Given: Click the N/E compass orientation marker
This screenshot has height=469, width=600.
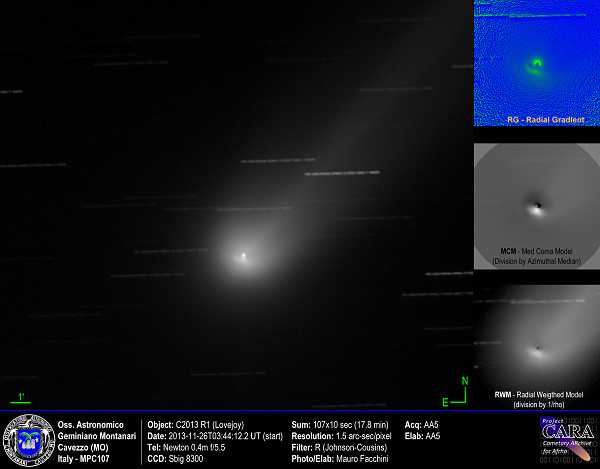Looking at the screenshot, I should pyautogui.click(x=456, y=391).
